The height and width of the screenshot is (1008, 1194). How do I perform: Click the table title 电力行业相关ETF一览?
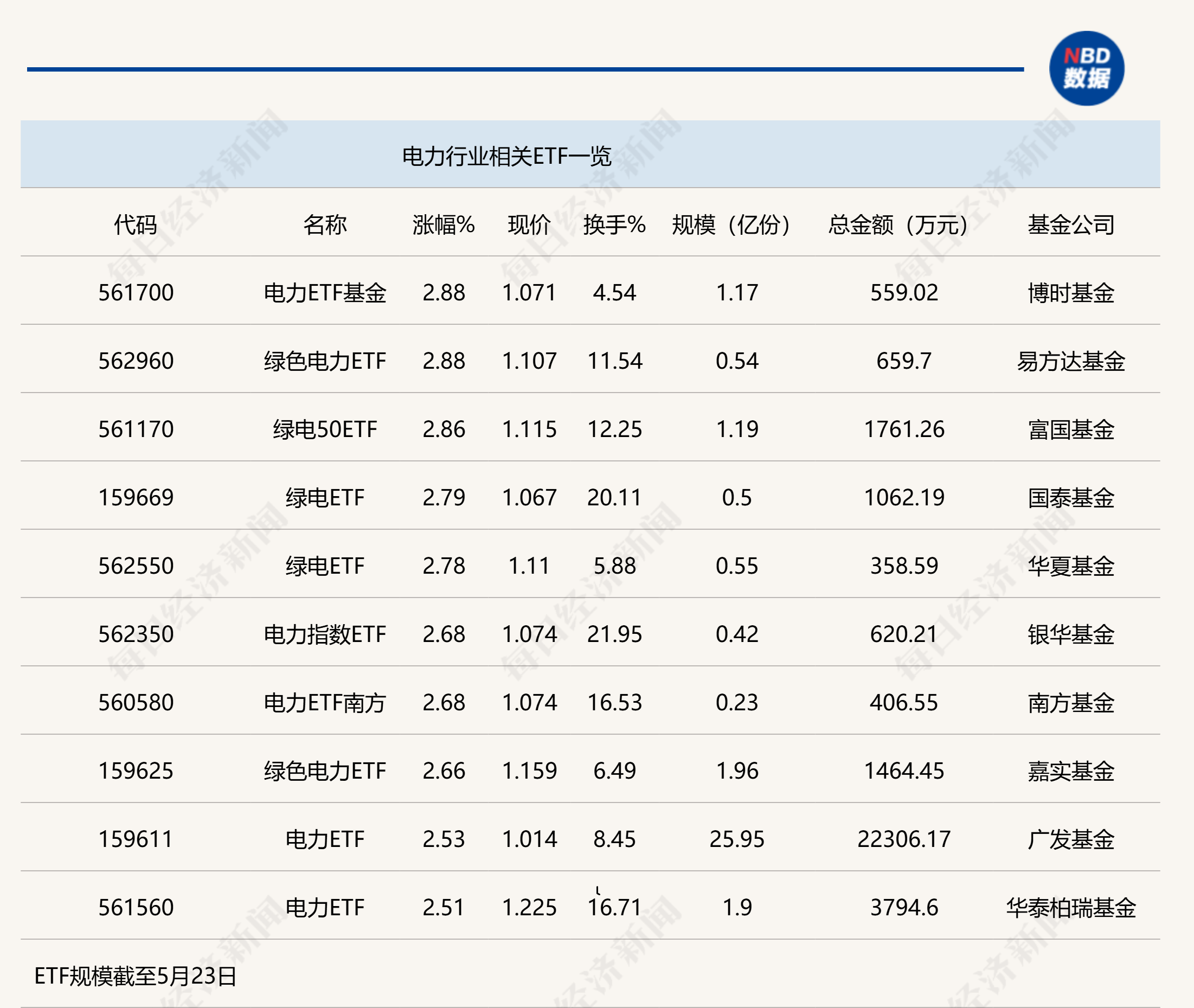pos(506,156)
